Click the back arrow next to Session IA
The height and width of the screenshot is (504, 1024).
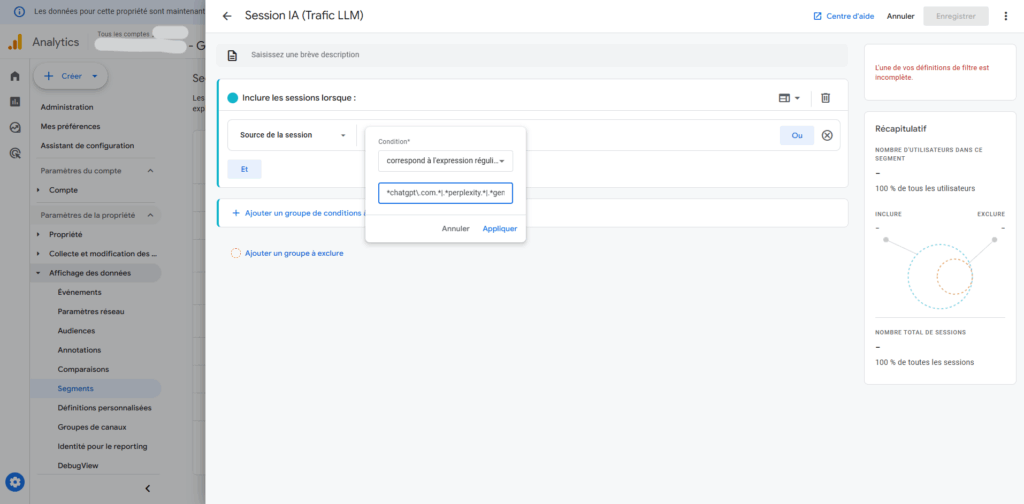click(x=227, y=16)
